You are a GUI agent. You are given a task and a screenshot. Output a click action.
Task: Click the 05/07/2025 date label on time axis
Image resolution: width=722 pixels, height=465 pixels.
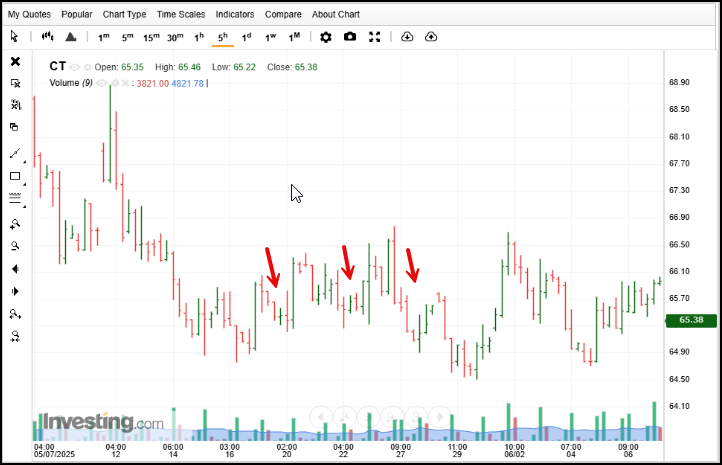coord(54,454)
